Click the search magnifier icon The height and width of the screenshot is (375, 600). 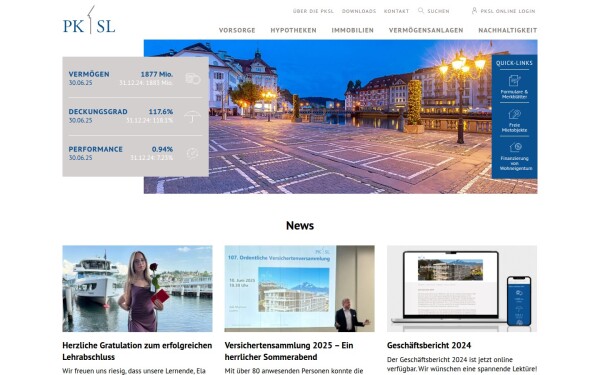coord(421,11)
